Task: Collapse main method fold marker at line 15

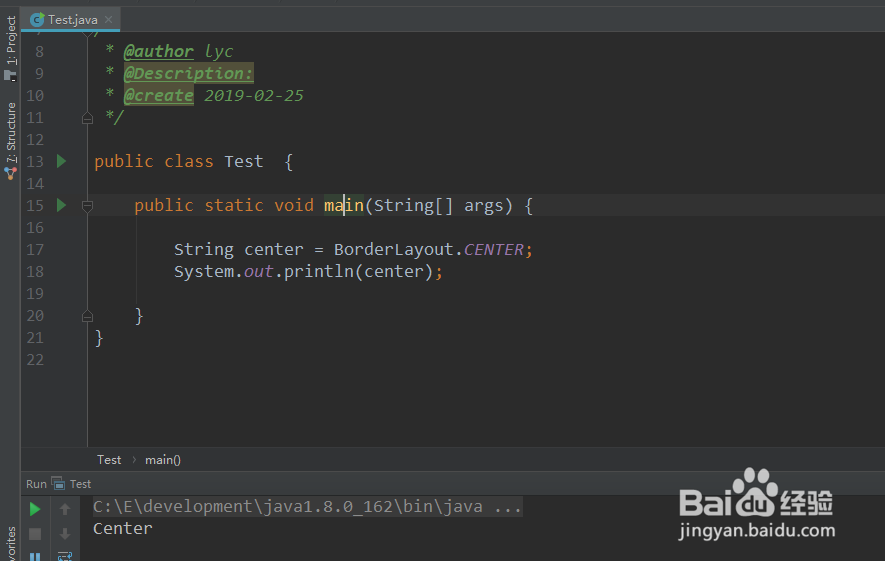Action: (x=87, y=206)
